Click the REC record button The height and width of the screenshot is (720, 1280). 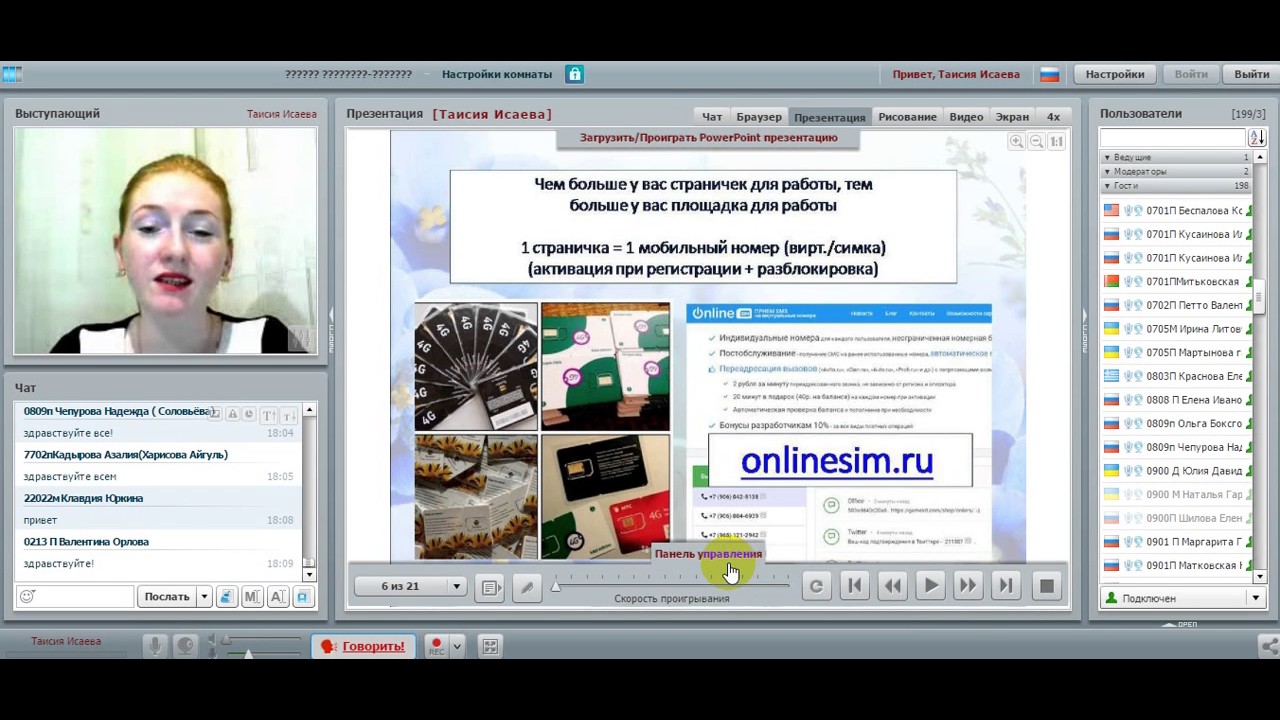pyautogui.click(x=436, y=646)
